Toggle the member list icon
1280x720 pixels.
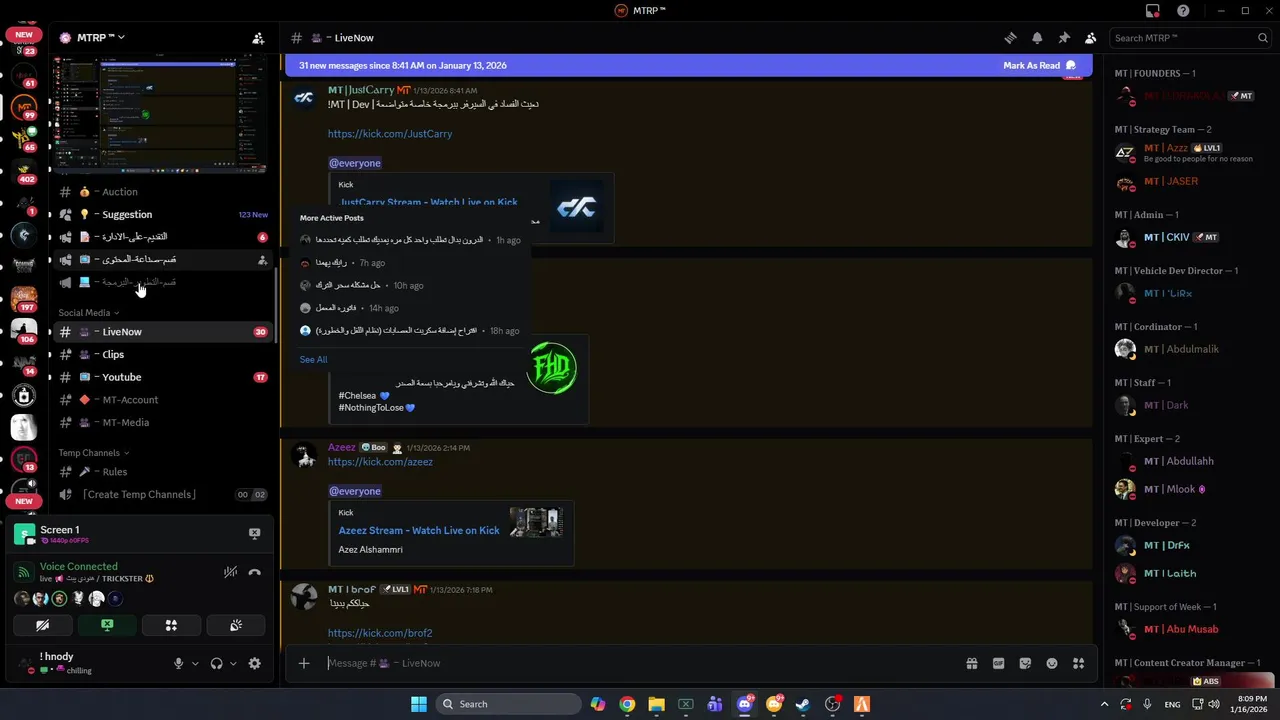click(x=1090, y=38)
